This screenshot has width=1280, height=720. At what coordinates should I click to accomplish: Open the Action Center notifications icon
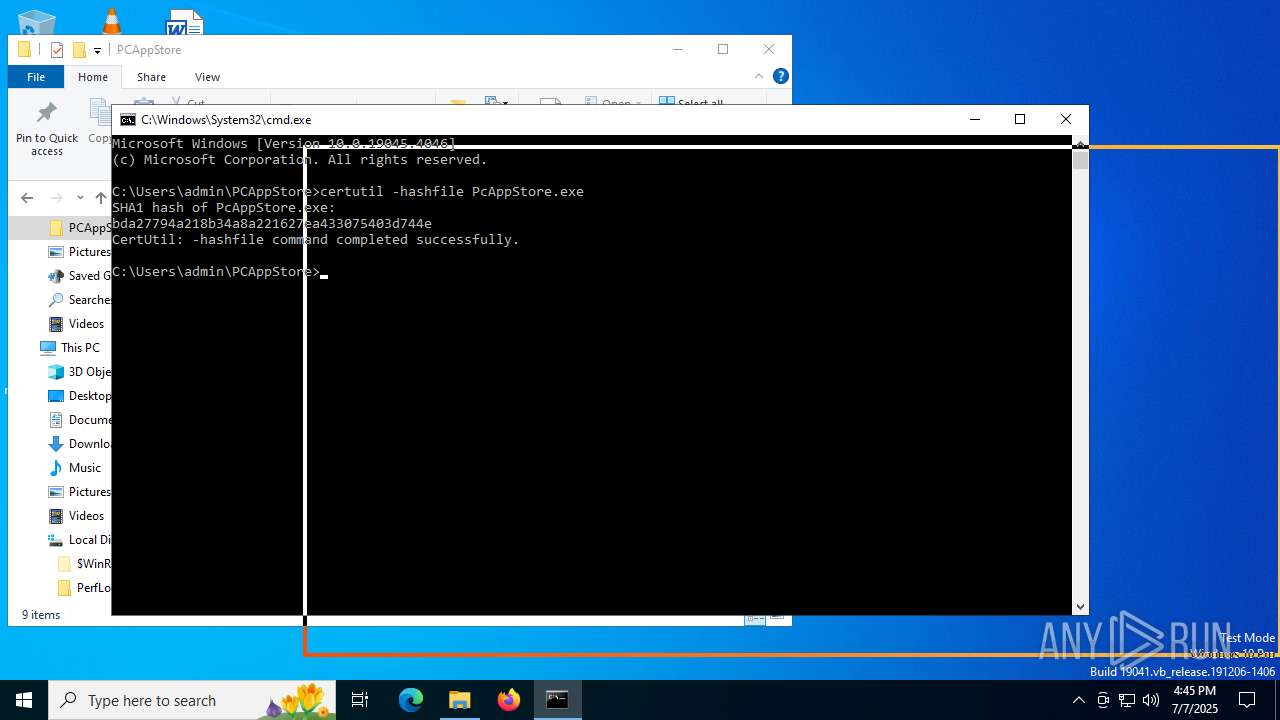click(x=1247, y=700)
